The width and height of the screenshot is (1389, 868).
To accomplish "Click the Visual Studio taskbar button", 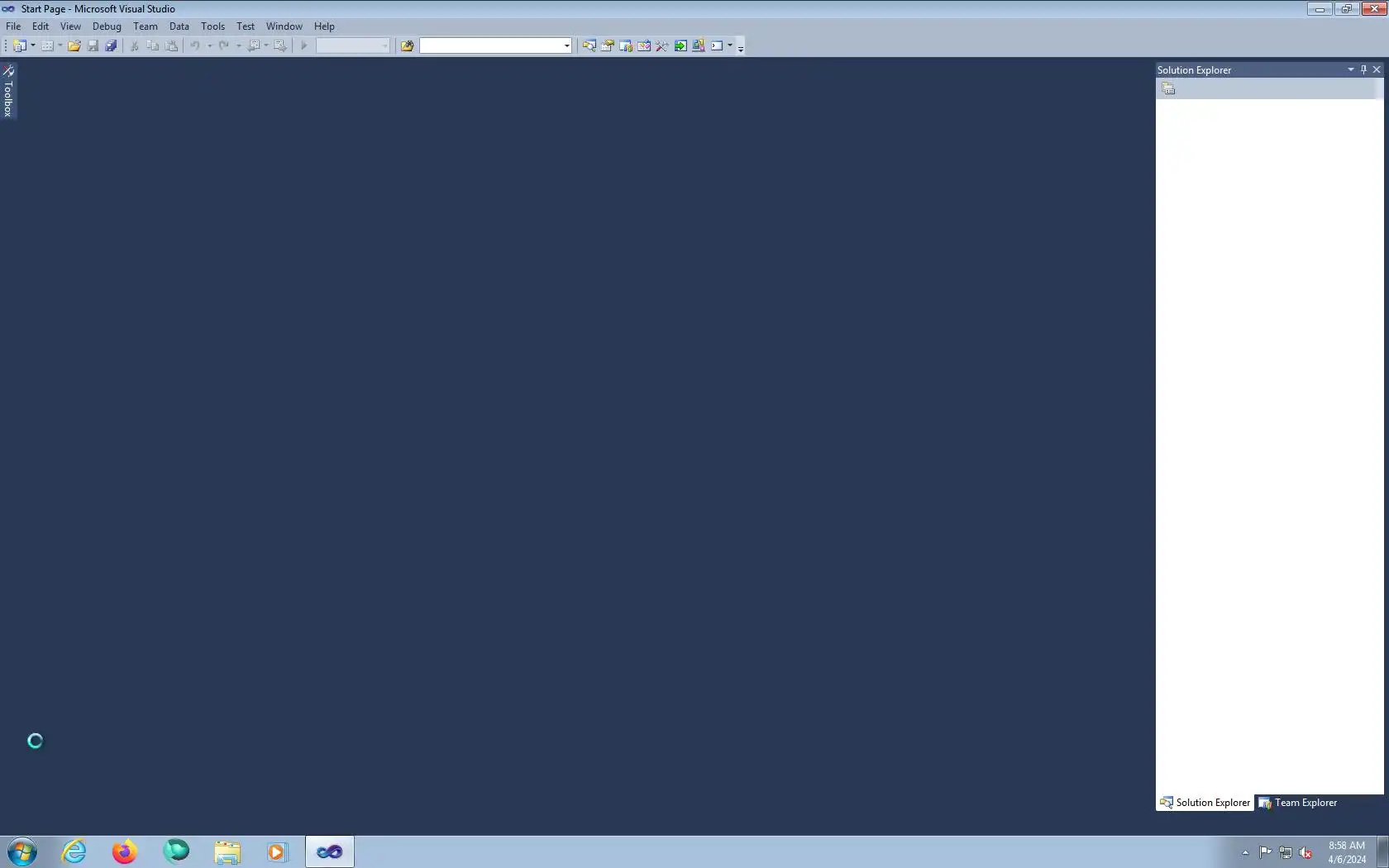I will 330,851.
